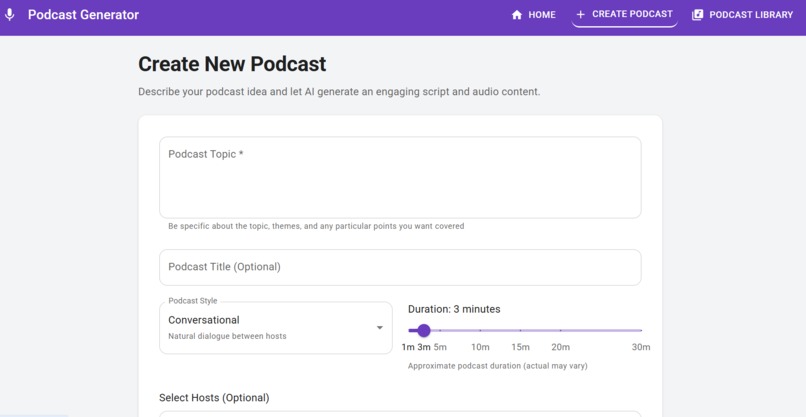Click the home icon in navbar
The height and width of the screenshot is (417, 806).
pyautogui.click(x=517, y=15)
